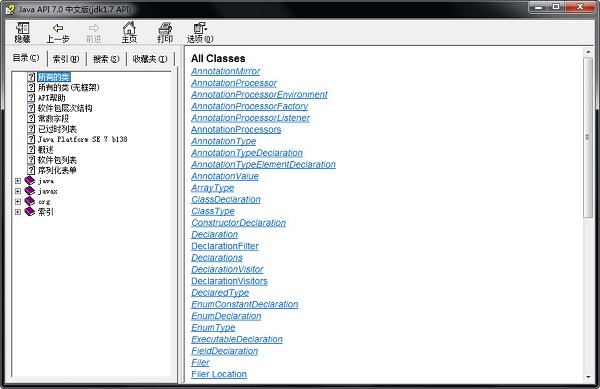Switch to the 搜索 (Search) tab

point(106,59)
